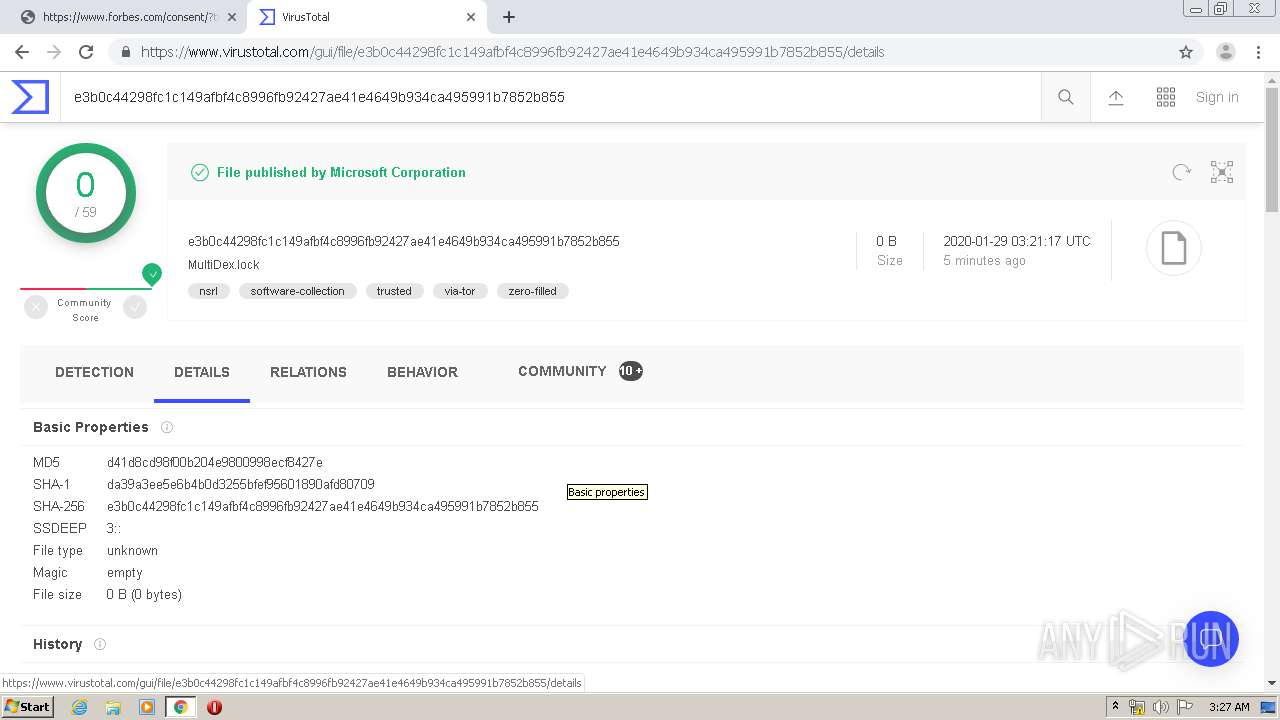Click the red stop-sign taskbar icon
Screen dimensions: 1280x720
[x=214, y=707]
